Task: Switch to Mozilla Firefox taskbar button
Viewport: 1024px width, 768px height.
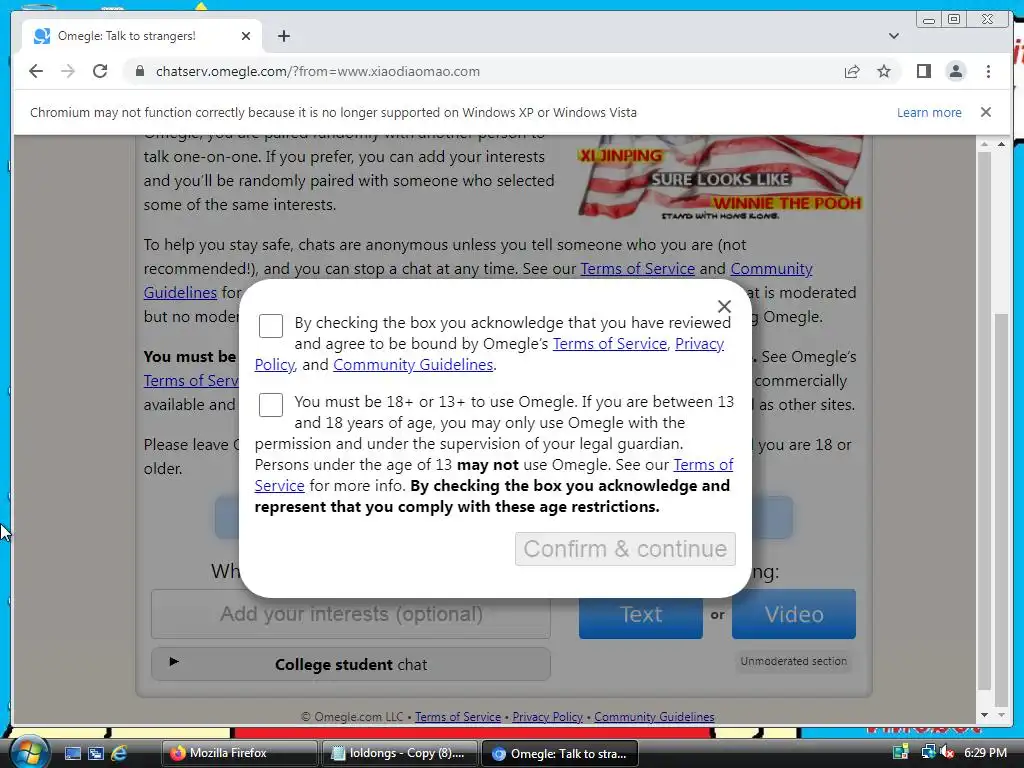Action: [x=239, y=753]
